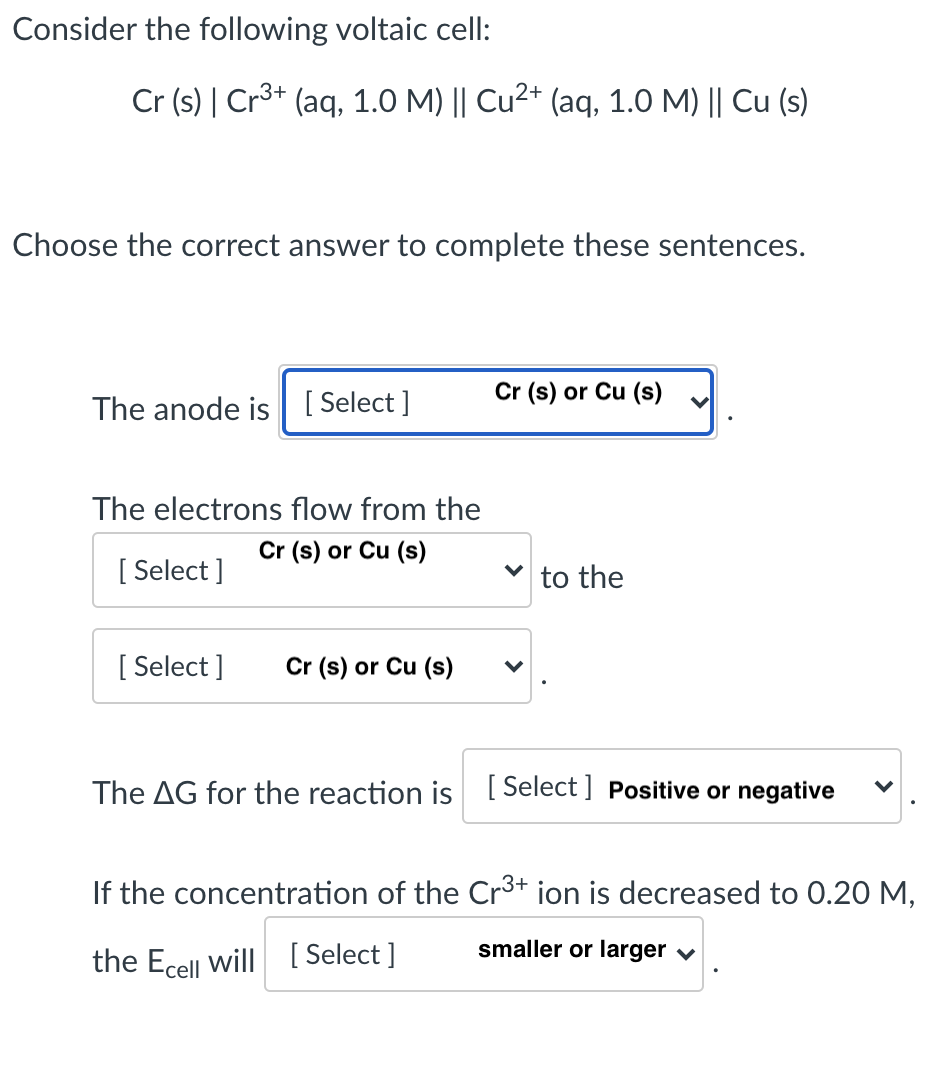Click the chevron arrow on the anode selector
The image size is (950, 1082).
[x=698, y=402]
